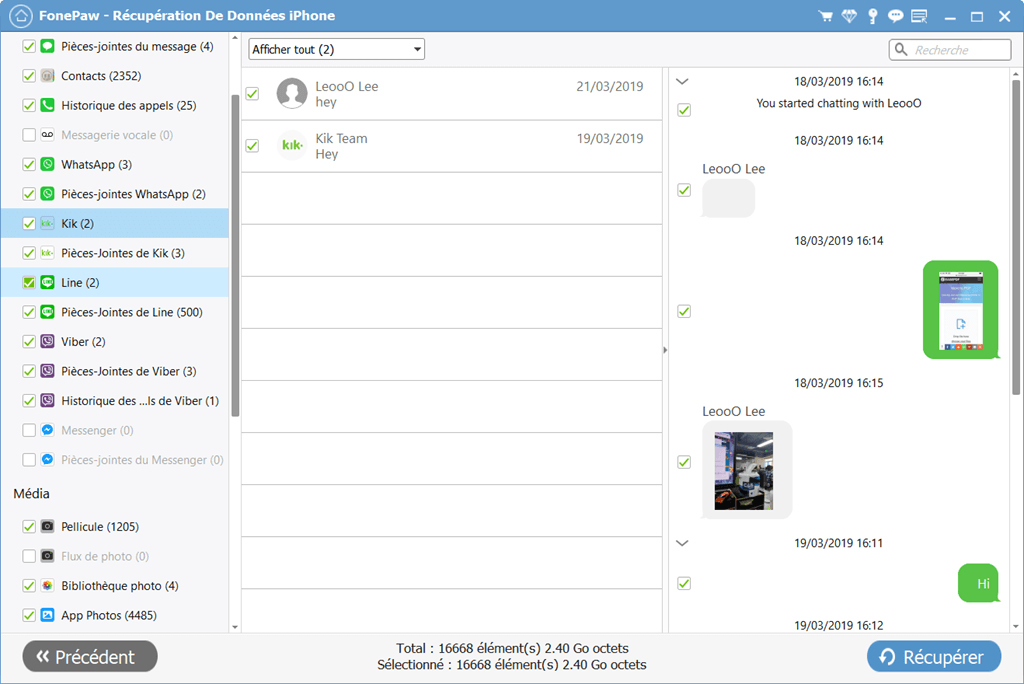Click the App Photos icon

pos(47,615)
